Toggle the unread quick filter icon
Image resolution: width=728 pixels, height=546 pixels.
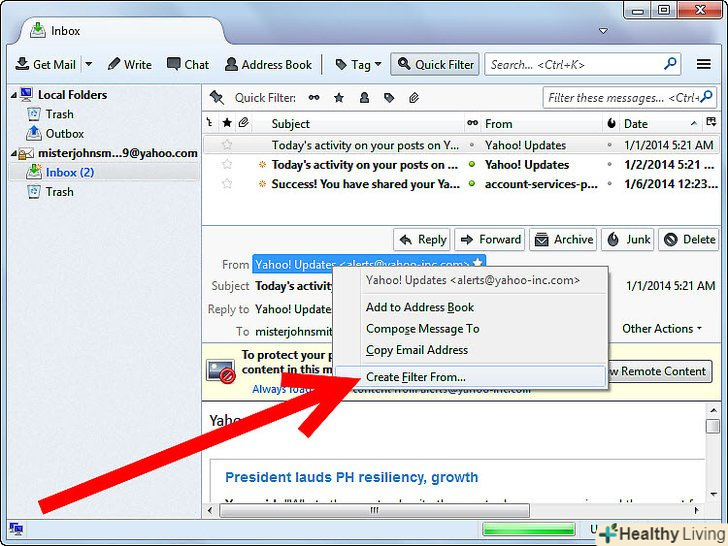[x=314, y=98]
